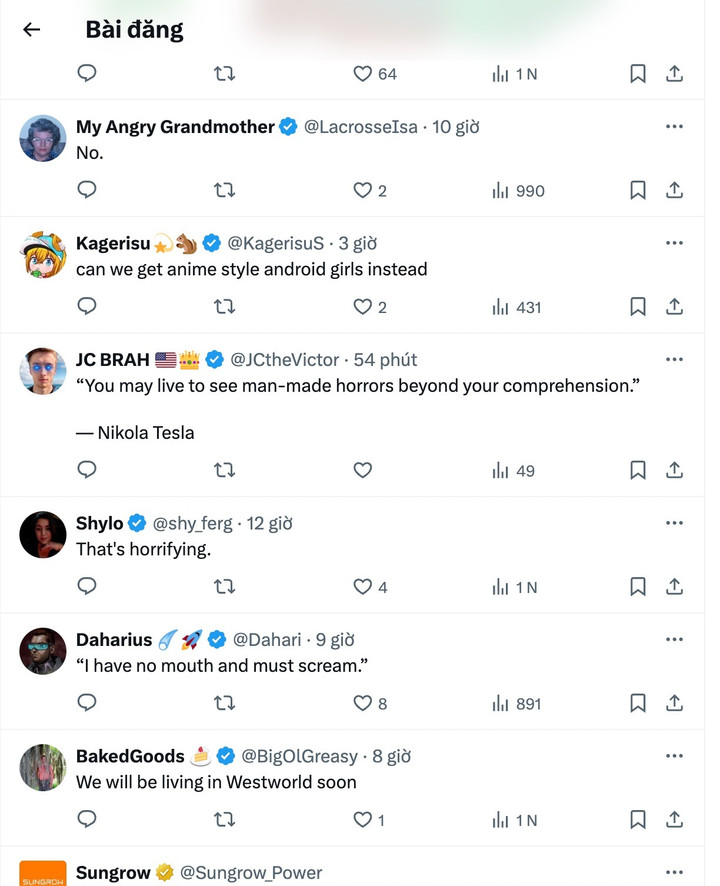Image resolution: width=720 pixels, height=886 pixels.
Task: Share Daharius's comment
Action: pos(675,703)
